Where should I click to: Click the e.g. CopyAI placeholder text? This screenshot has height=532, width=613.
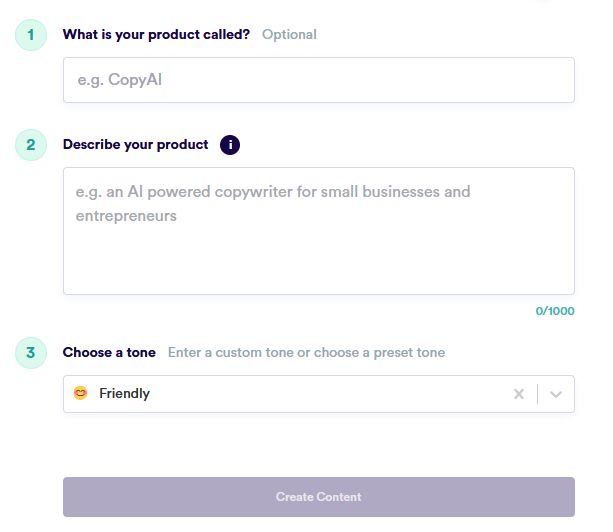click(120, 80)
